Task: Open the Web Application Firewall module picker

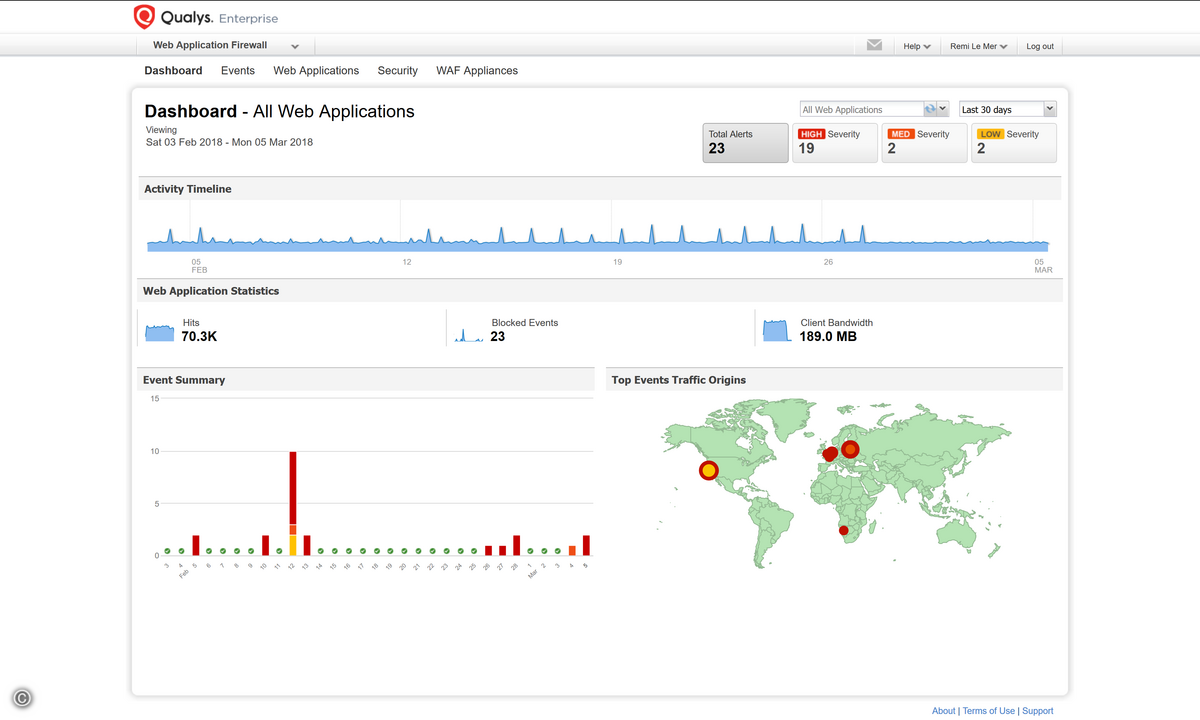Action: (225, 46)
